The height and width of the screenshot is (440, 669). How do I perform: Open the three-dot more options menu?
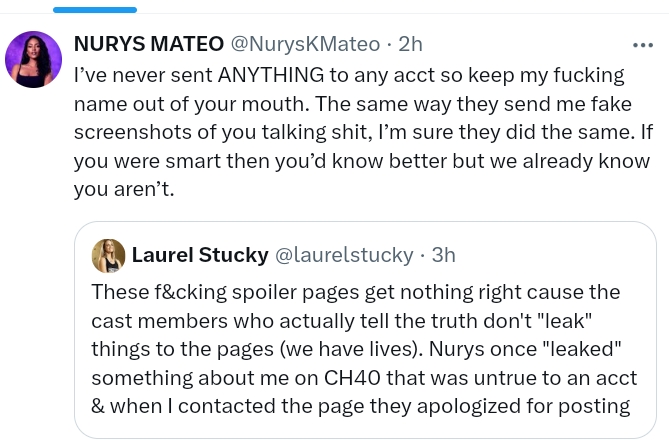click(x=643, y=45)
